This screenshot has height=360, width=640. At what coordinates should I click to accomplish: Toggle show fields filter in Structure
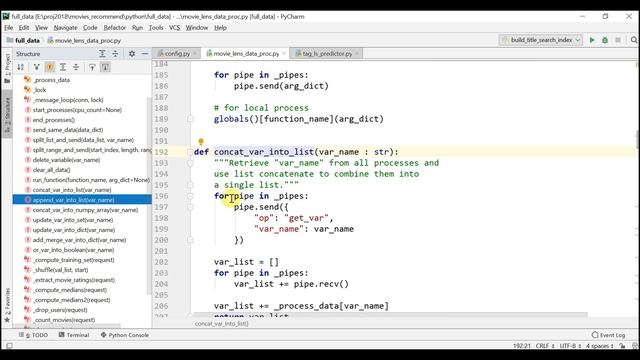click(50, 67)
